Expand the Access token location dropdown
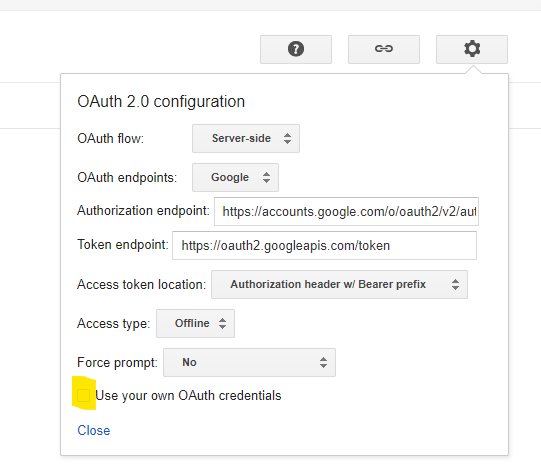This screenshot has width=541, height=470. [x=339, y=284]
